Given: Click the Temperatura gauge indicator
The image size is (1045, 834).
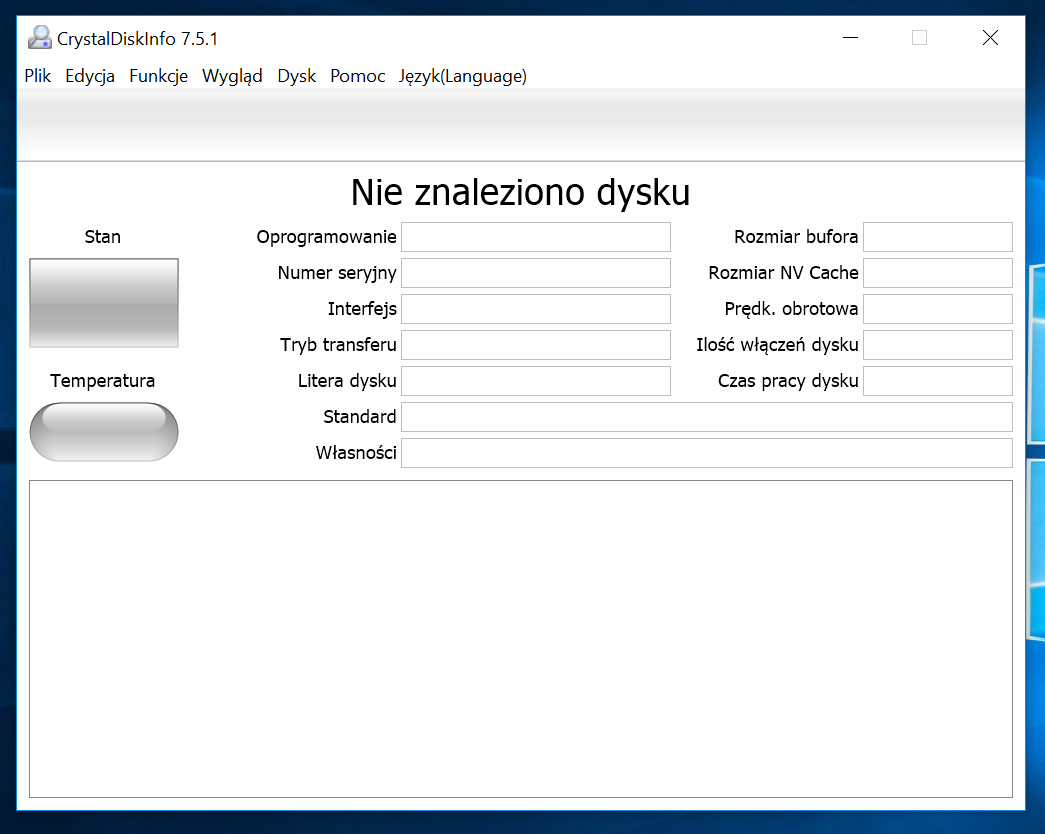Looking at the screenshot, I should (103, 432).
